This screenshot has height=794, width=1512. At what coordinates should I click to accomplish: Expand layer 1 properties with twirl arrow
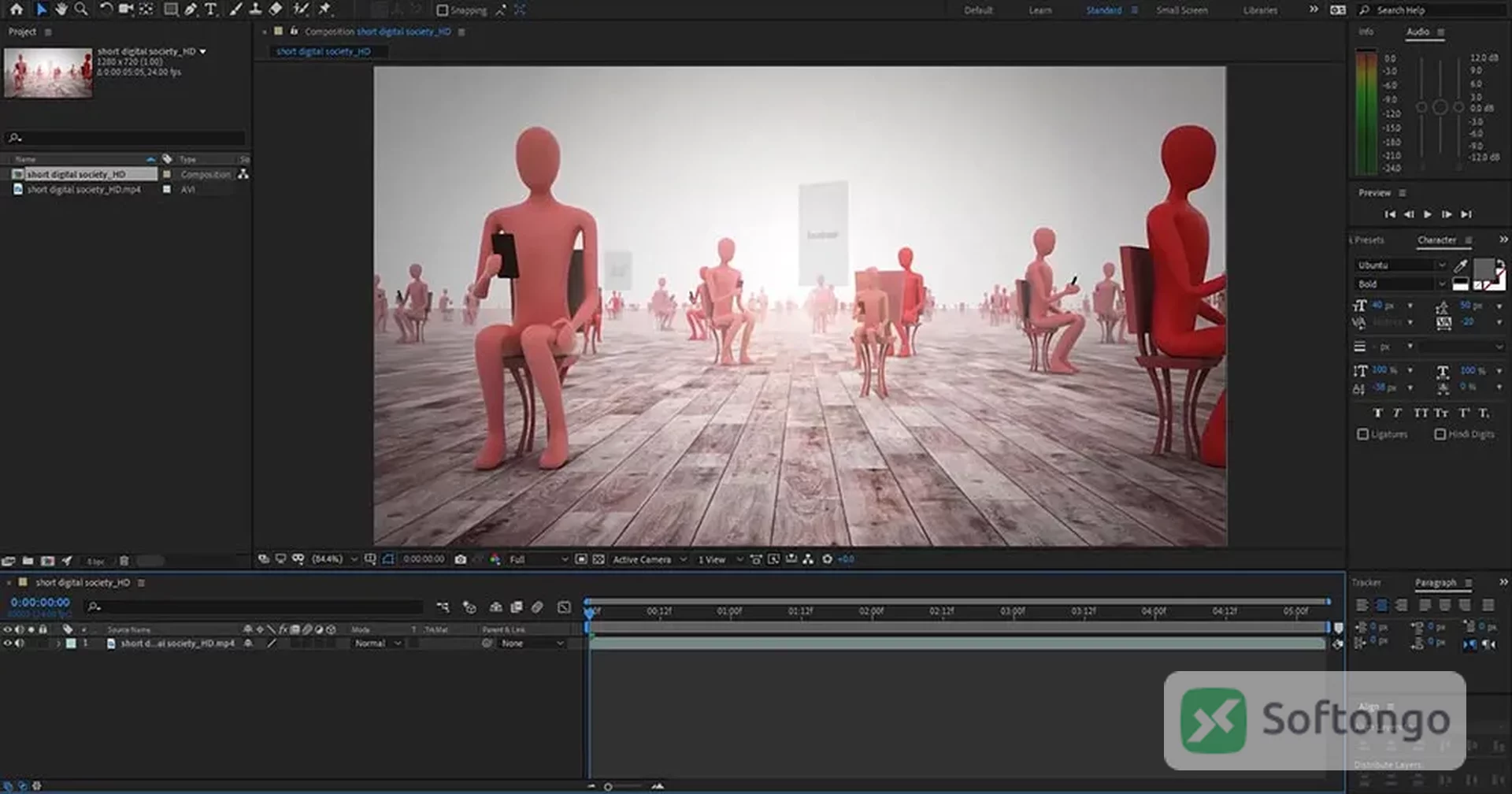click(x=57, y=644)
